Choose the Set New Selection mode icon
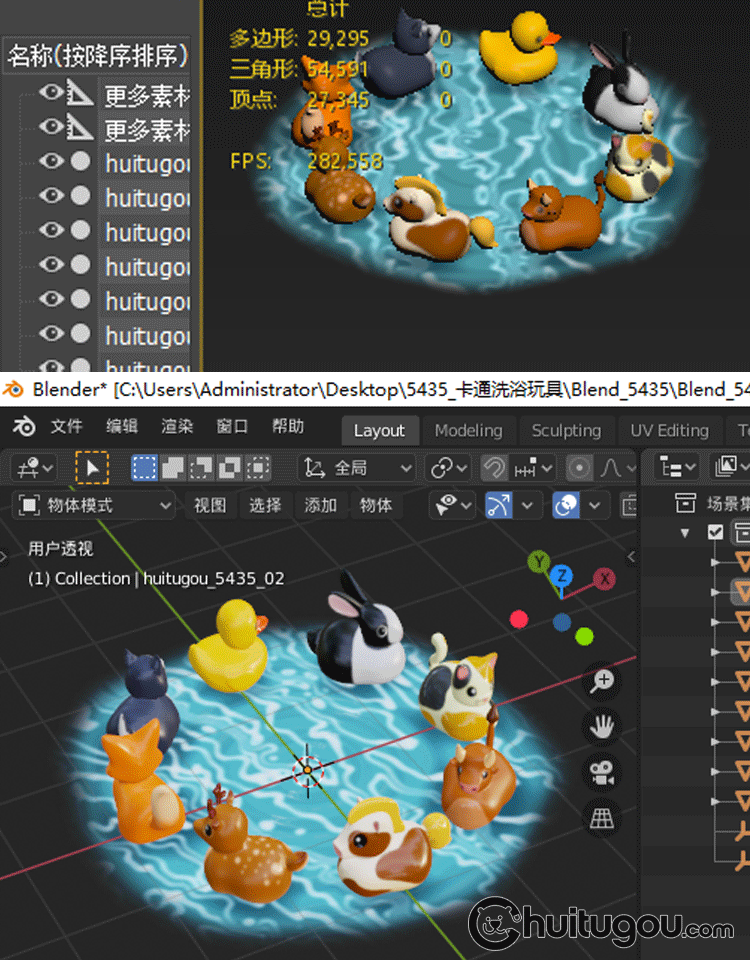Screen dimensions: 750x960 coord(144,468)
